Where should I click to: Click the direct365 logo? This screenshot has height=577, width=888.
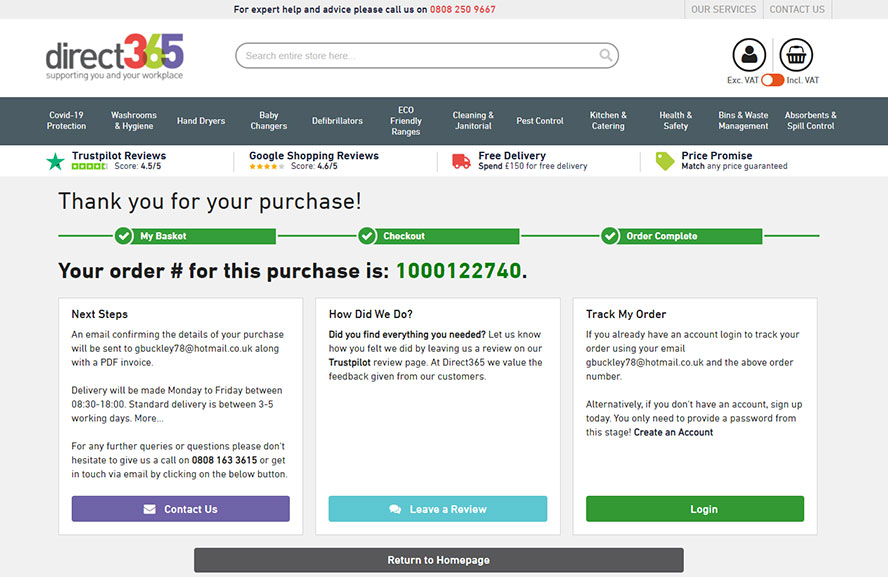[x=114, y=57]
